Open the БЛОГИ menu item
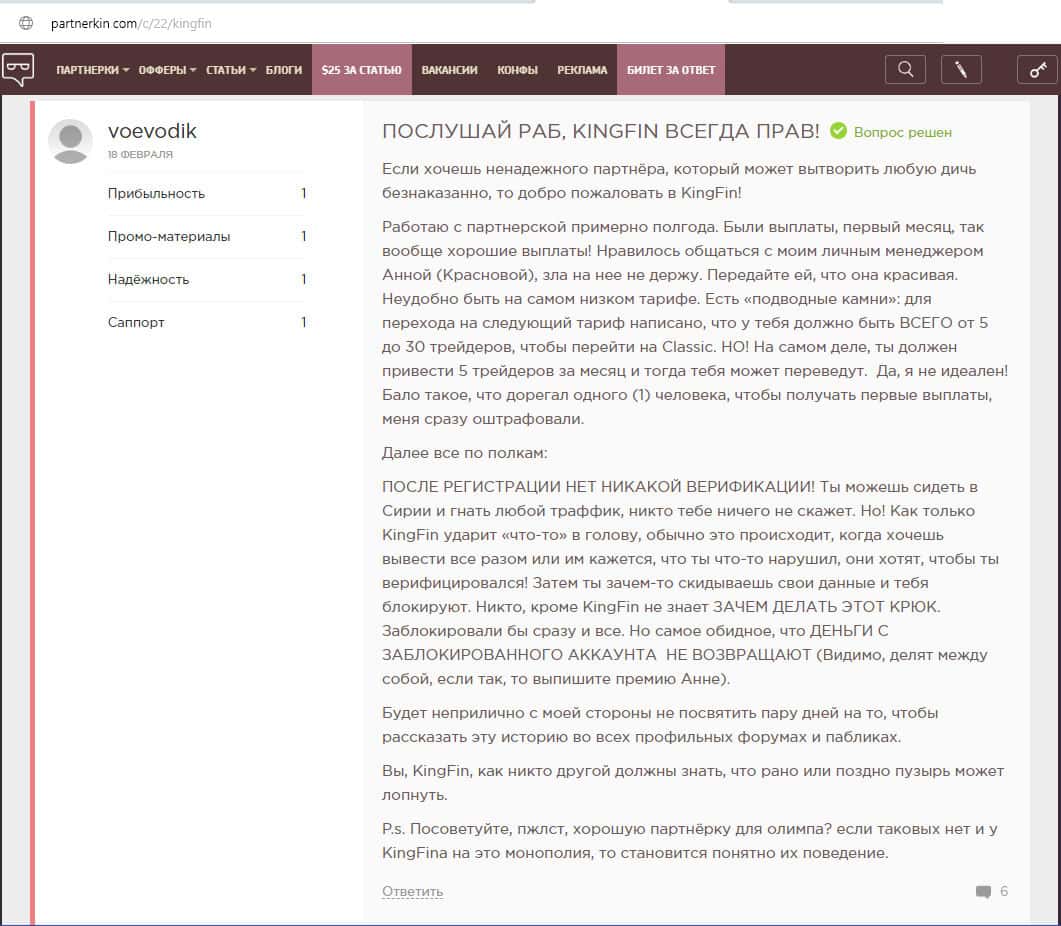Screen dimensions: 1061x926 284,70
